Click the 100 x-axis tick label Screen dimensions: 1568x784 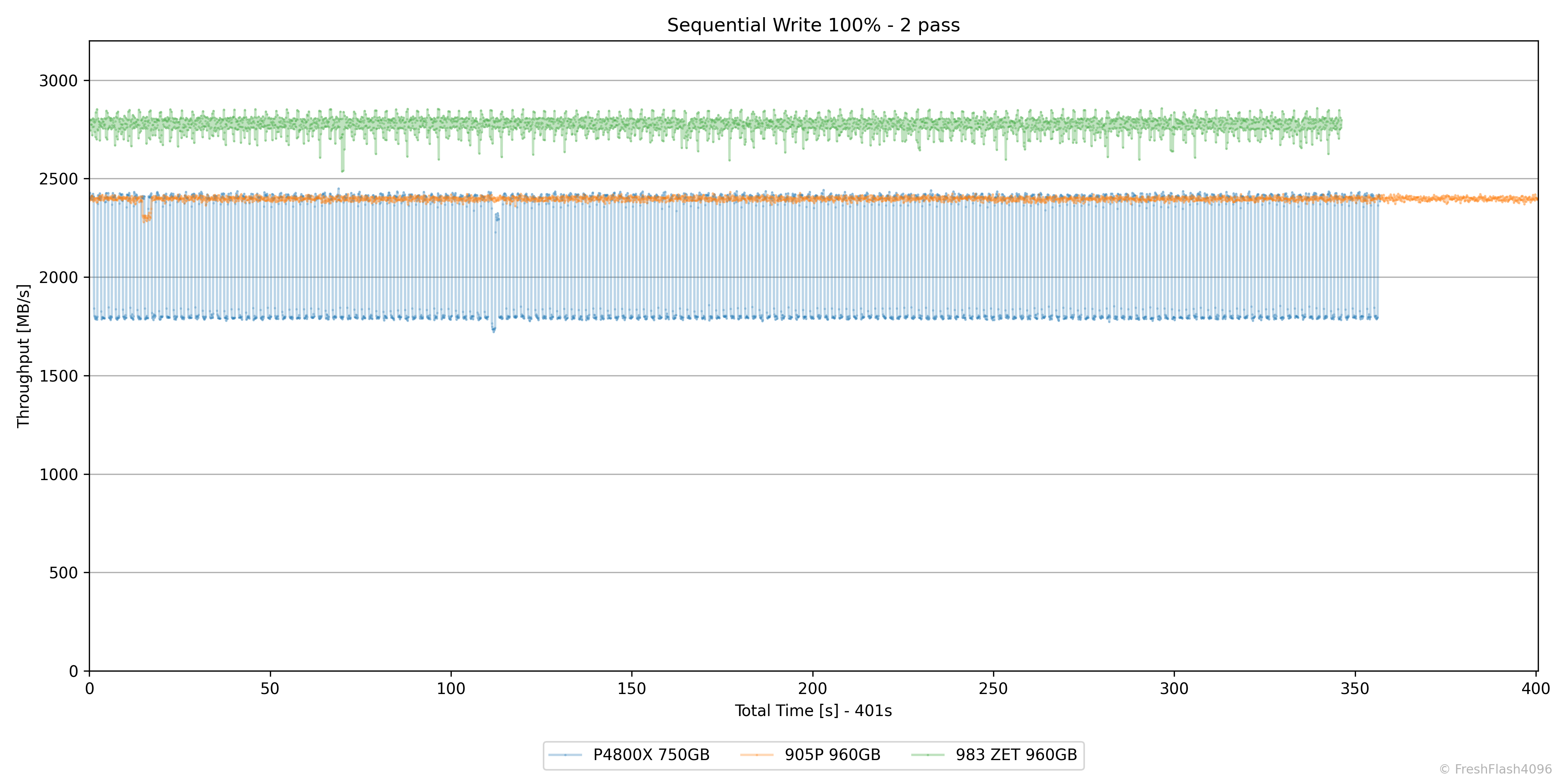pyautogui.click(x=451, y=689)
